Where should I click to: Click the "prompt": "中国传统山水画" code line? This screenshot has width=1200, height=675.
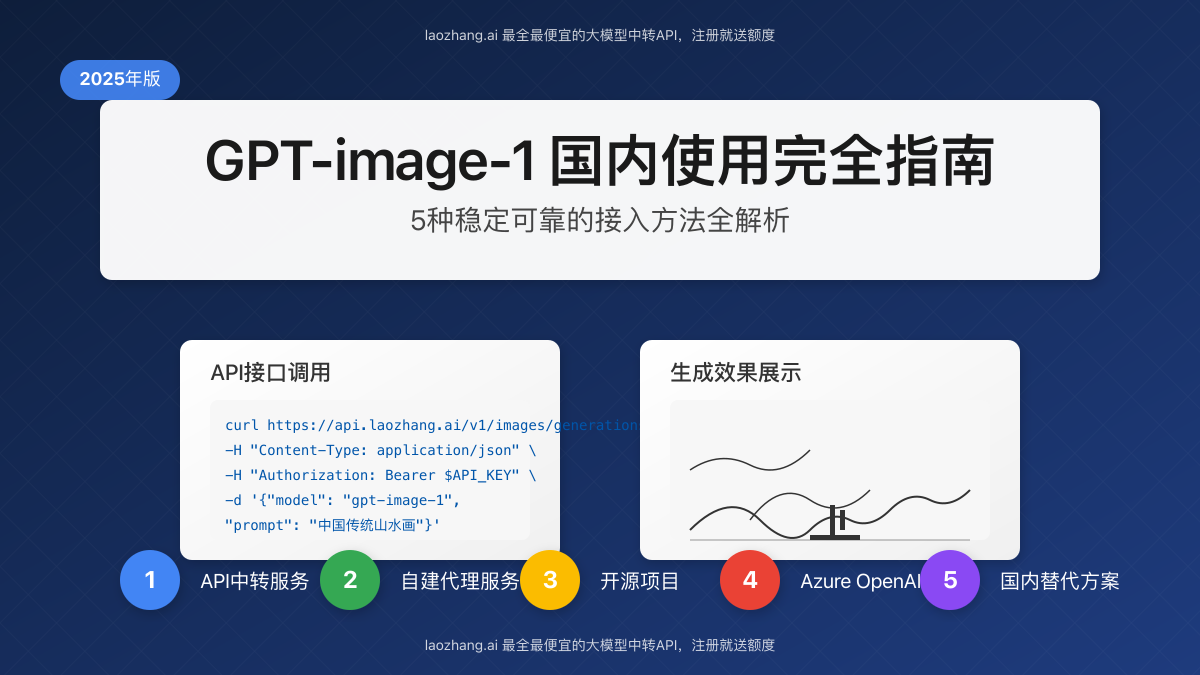[x=333, y=525]
